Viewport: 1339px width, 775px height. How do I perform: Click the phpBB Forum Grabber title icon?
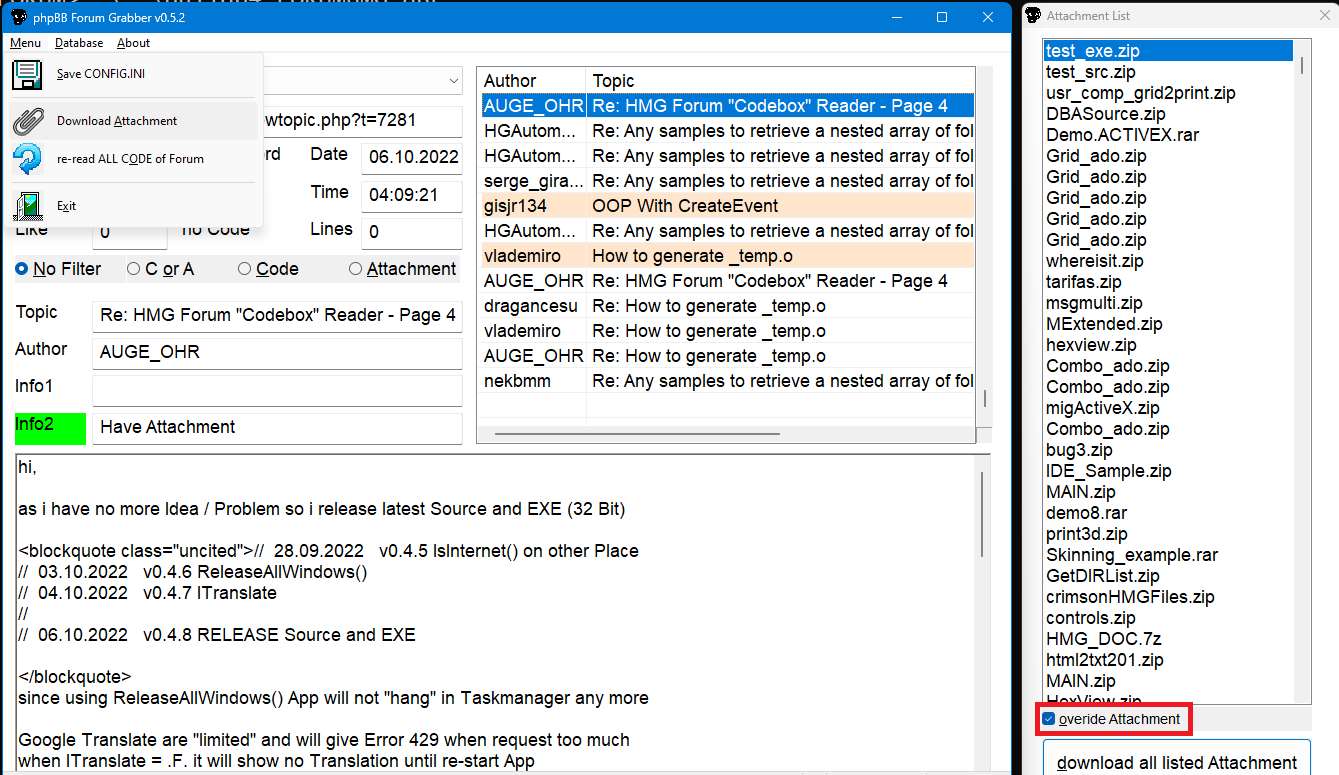point(18,18)
